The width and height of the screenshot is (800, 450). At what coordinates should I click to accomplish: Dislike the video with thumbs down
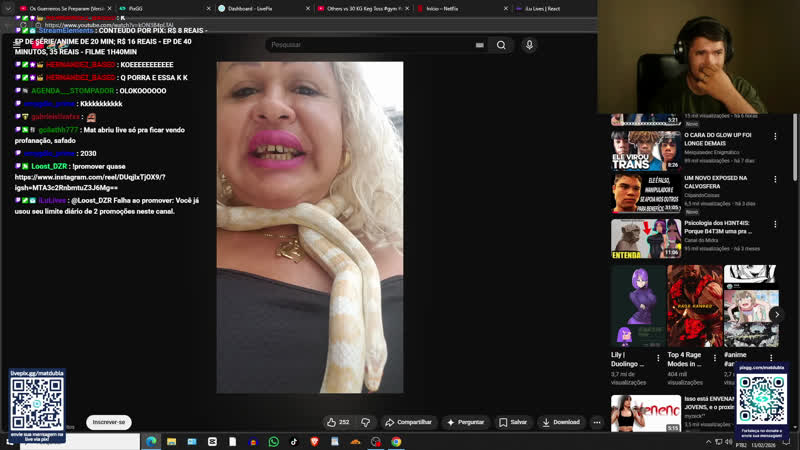(365, 422)
